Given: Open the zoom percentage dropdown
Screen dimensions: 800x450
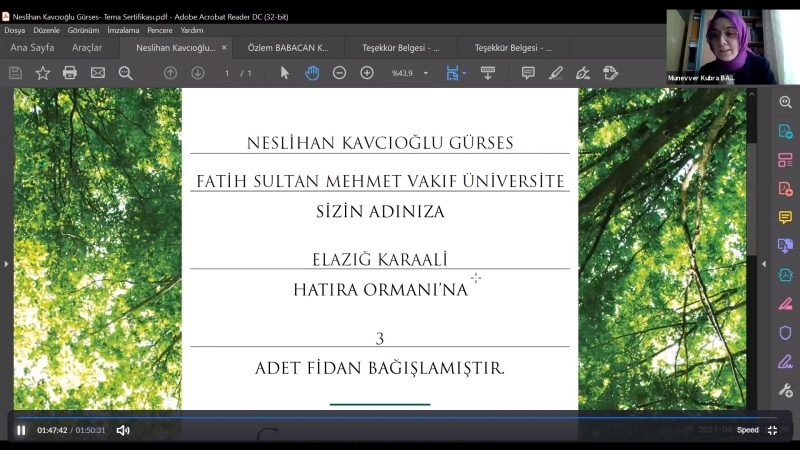Looking at the screenshot, I should tap(425, 73).
